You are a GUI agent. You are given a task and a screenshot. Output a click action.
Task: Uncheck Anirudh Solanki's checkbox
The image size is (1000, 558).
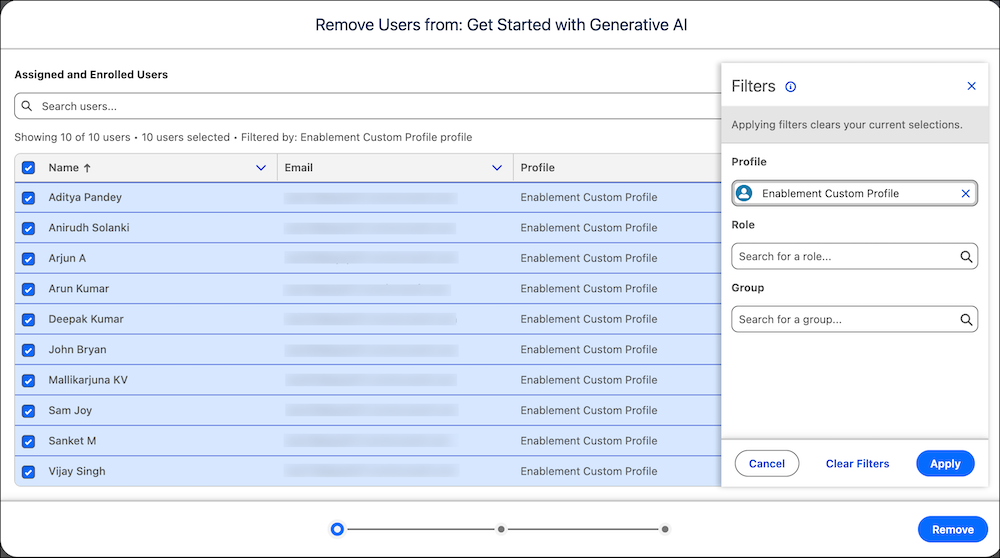click(28, 228)
